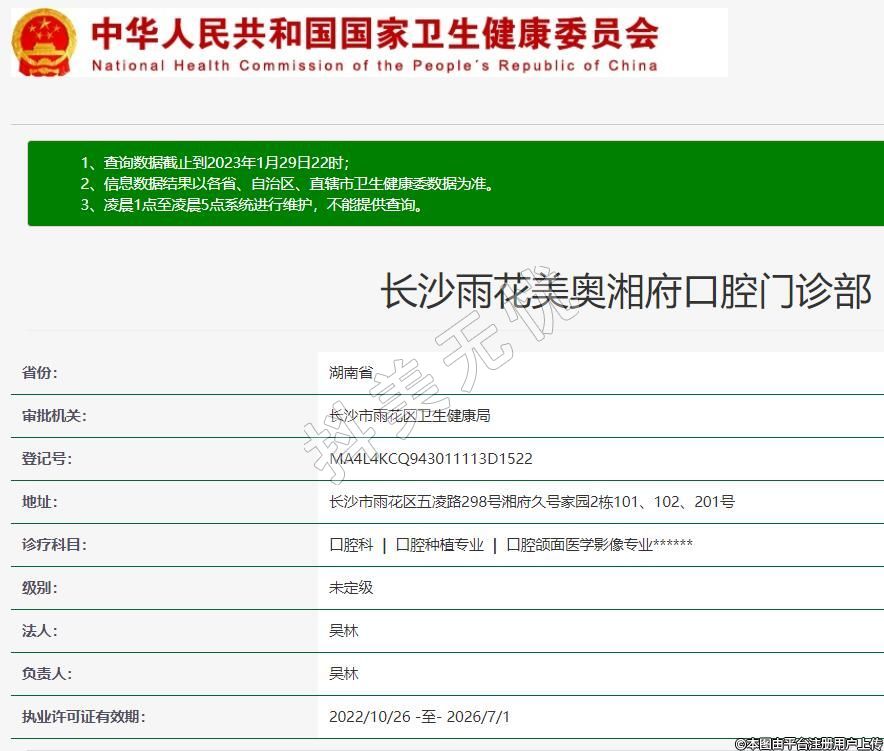Click the license validity dates 2022/10/26 to 2026/7/1
The height and width of the screenshot is (751, 884).
pyautogui.click(x=419, y=717)
